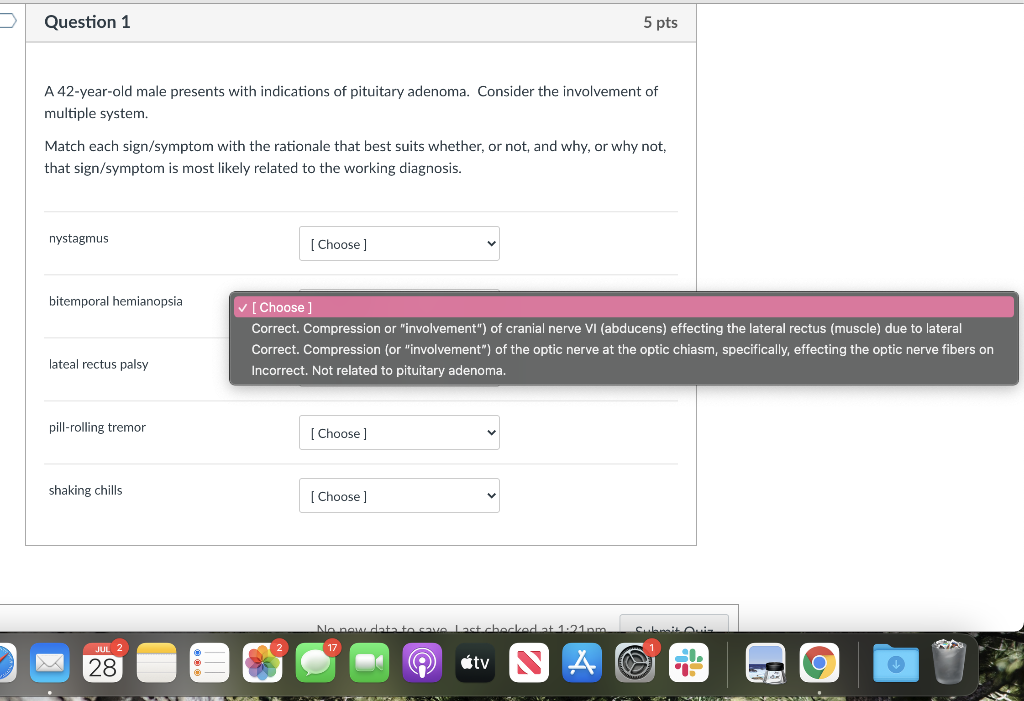Open the shaking chills answer dropdown
This screenshot has height=701, width=1024.
[399, 496]
